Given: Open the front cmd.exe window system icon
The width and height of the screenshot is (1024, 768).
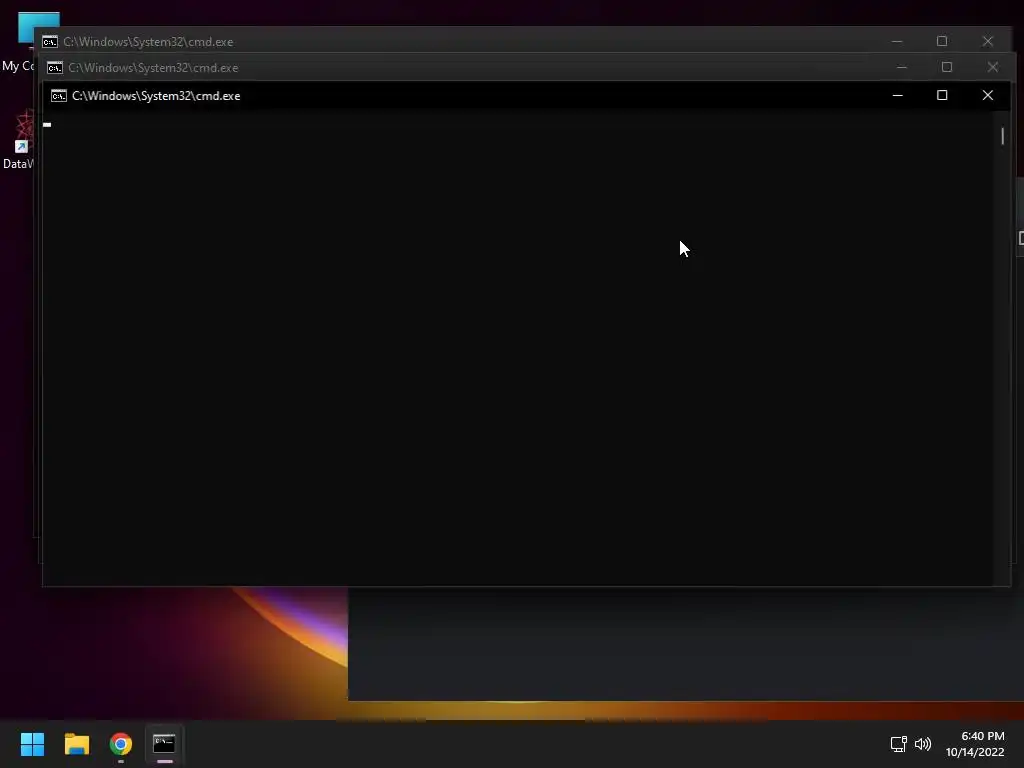Looking at the screenshot, I should pyautogui.click(x=59, y=96).
